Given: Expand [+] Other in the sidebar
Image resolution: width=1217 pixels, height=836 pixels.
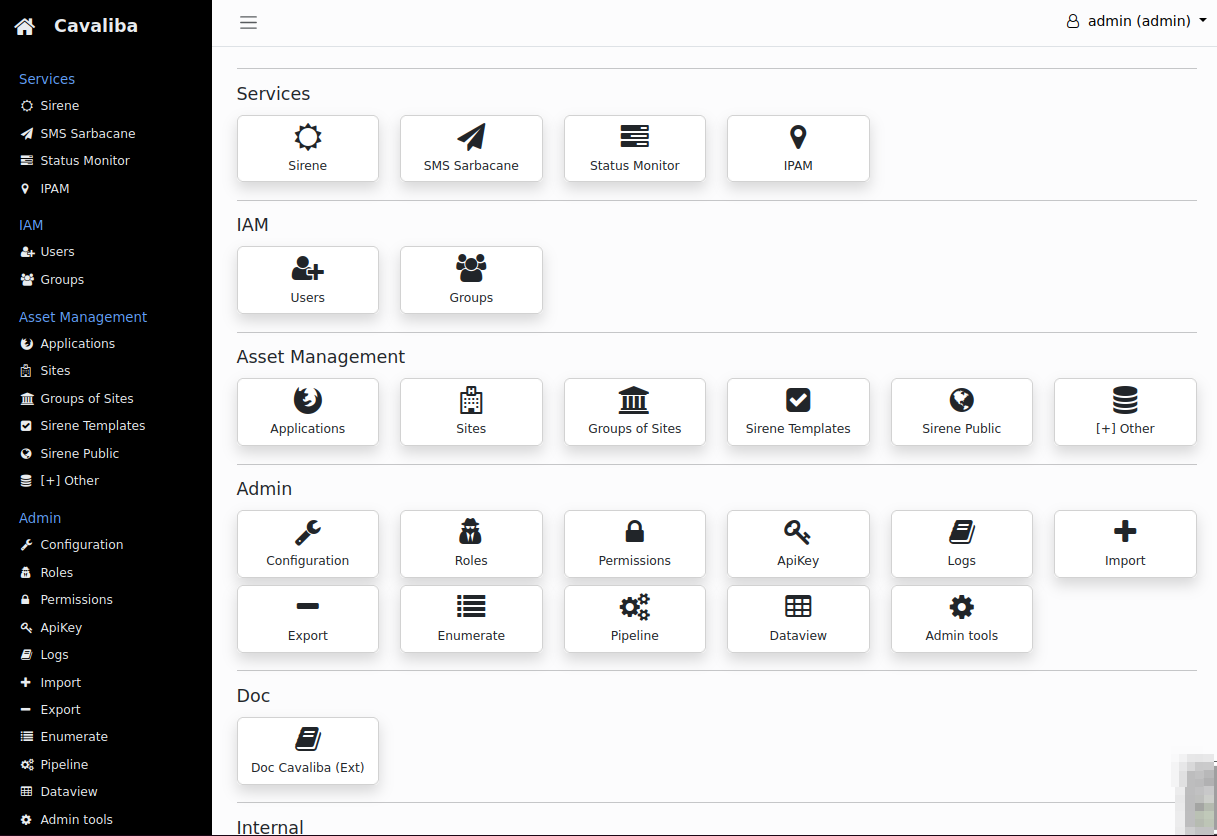Looking at the screenshot, I should [69, 480].
